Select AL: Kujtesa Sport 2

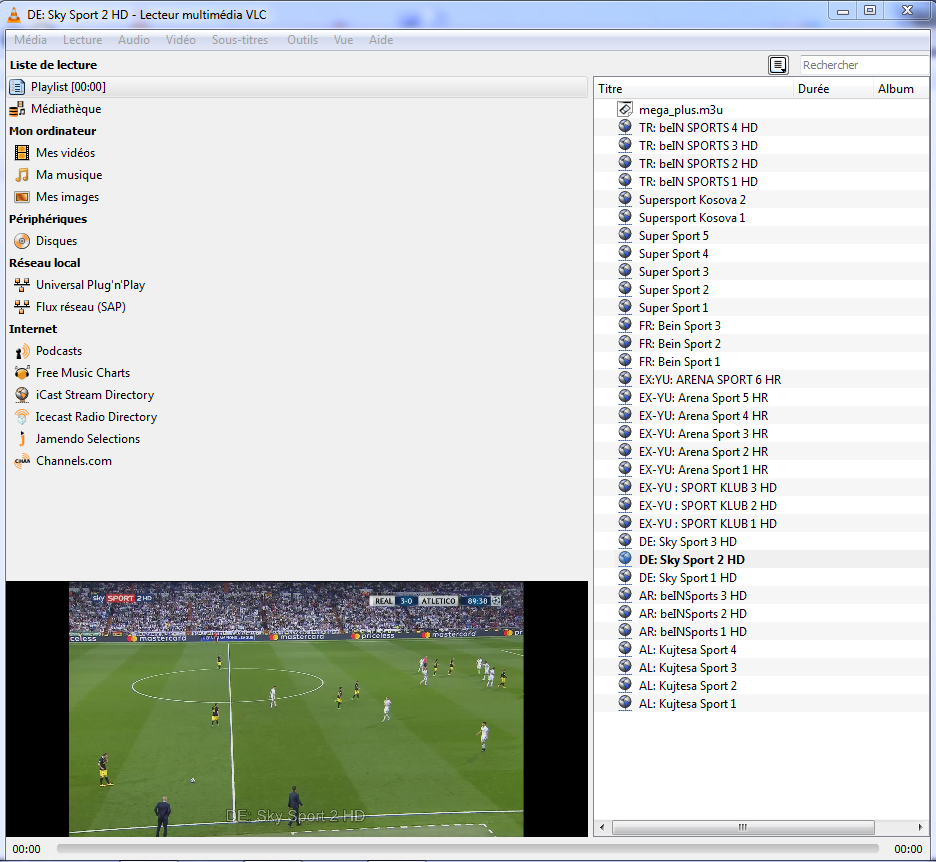(x=687, y=686)
